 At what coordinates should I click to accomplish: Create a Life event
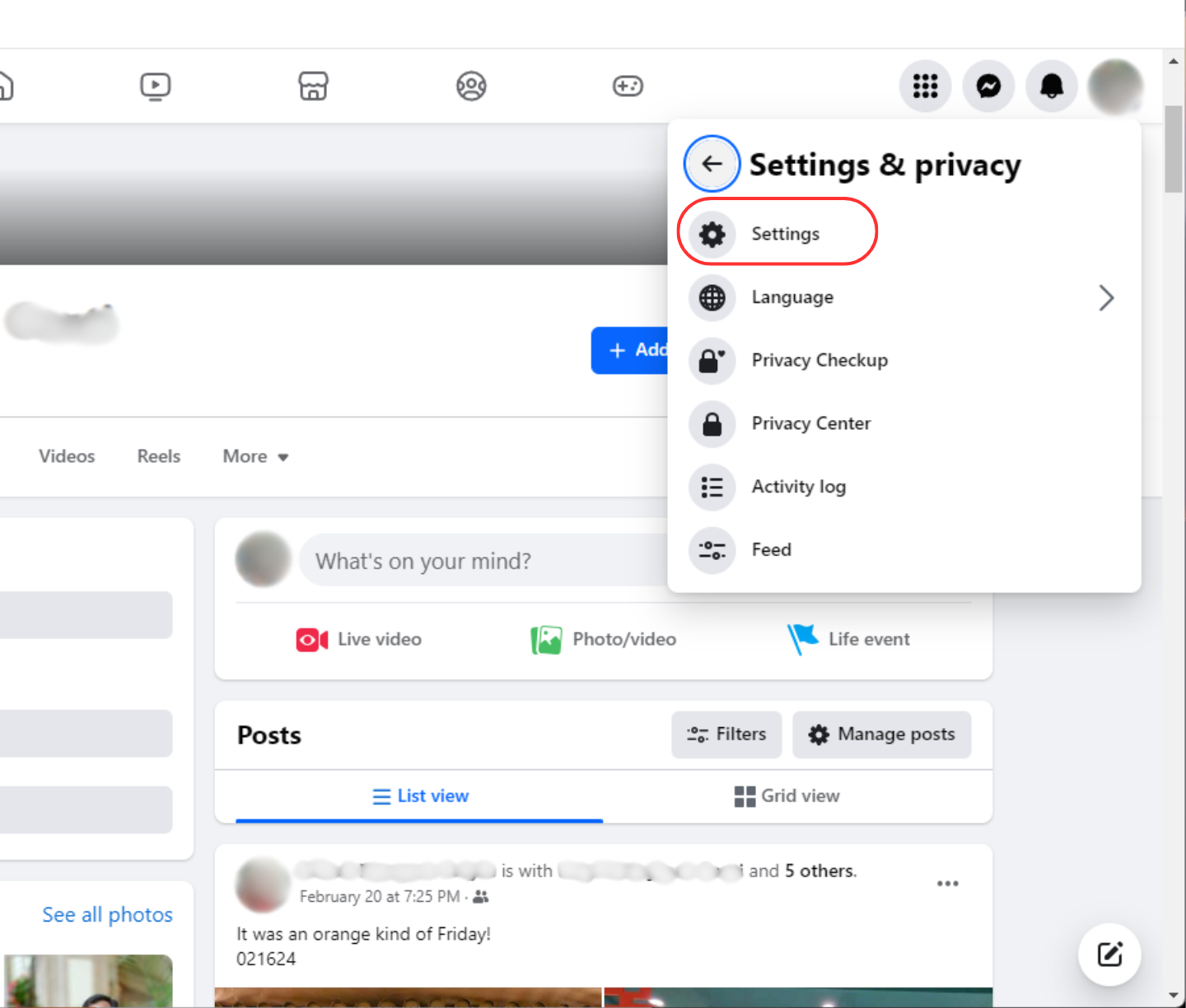[848, 639]
